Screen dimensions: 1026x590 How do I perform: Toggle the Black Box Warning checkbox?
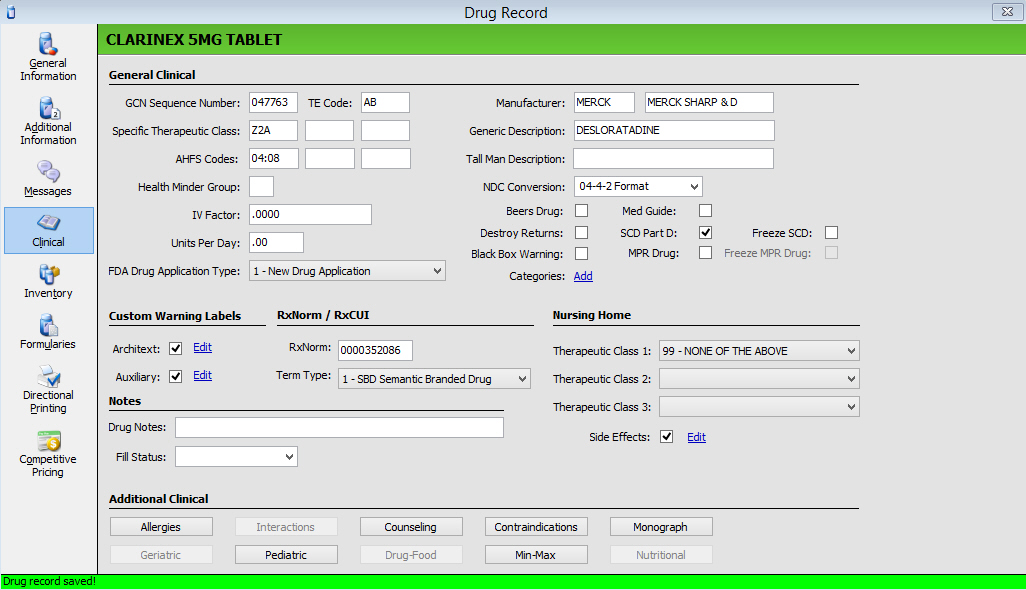(x=581, y=253)
